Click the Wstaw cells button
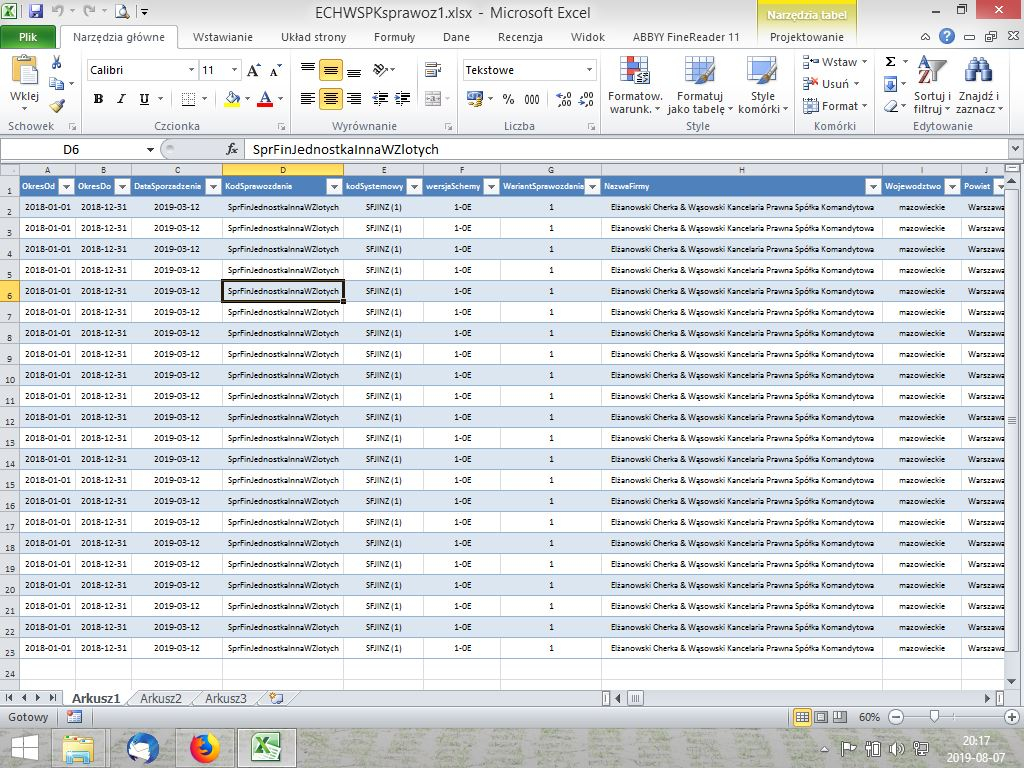The image size is (1024, 768). pyautogui.click(x=835, y=62)
